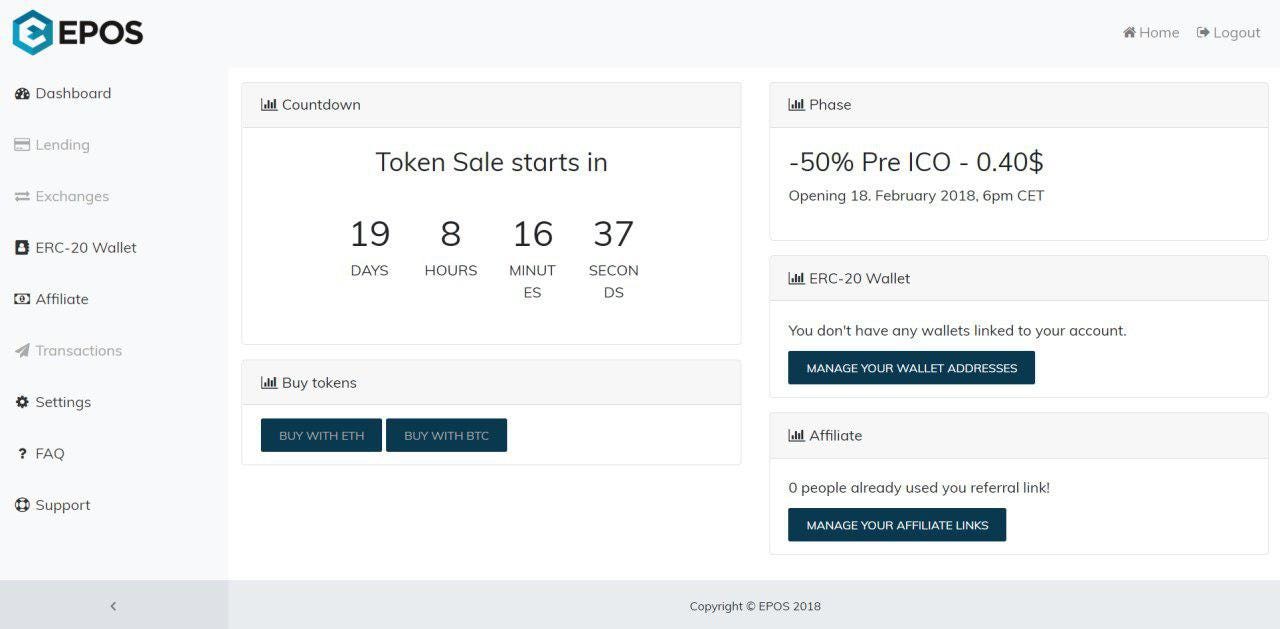Click the Settings gear icon
This screenshot has width=1280, height=629.
tap(22, 402)
